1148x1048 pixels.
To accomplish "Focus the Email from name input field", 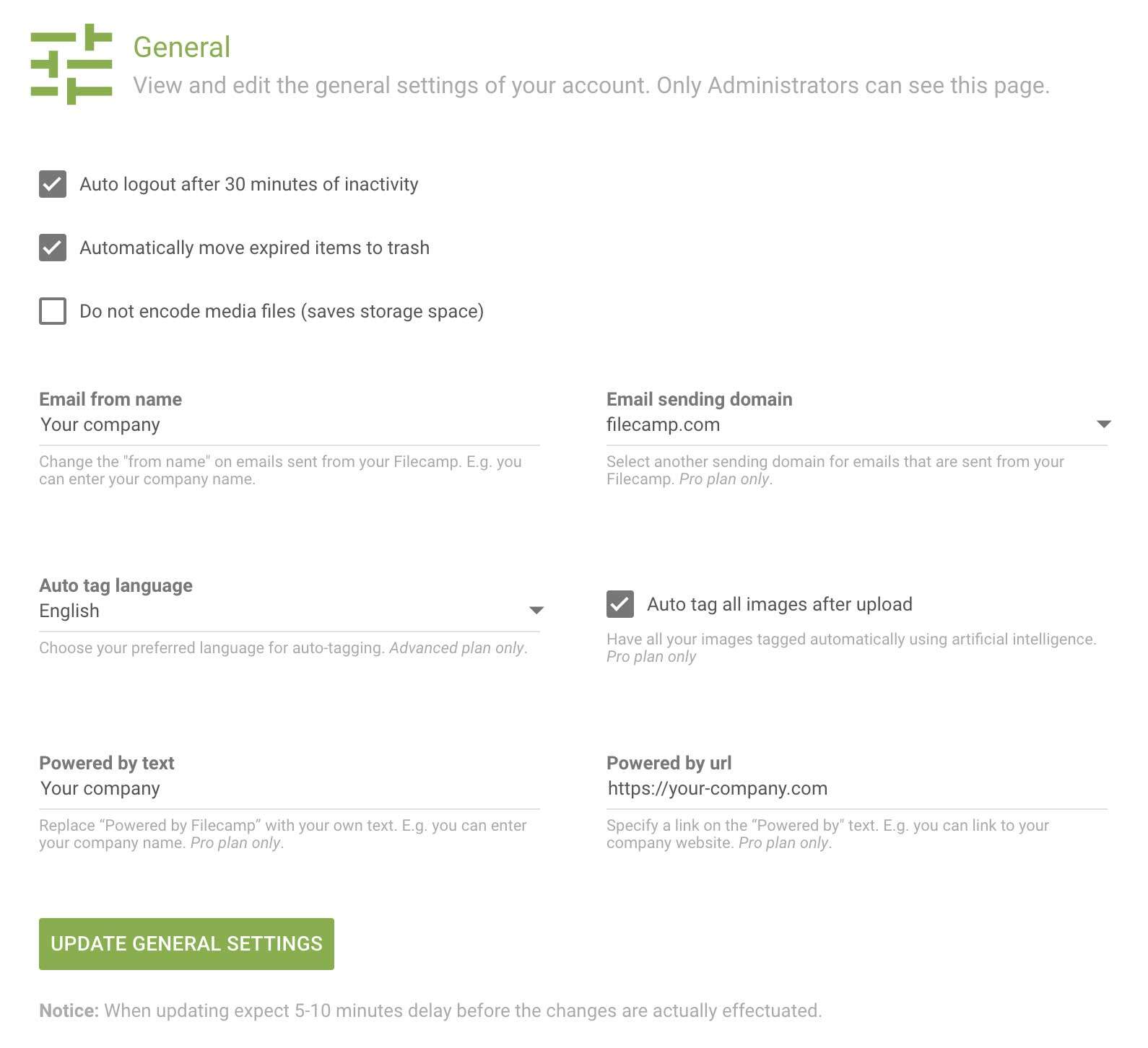I will click(x=289, y=424).
